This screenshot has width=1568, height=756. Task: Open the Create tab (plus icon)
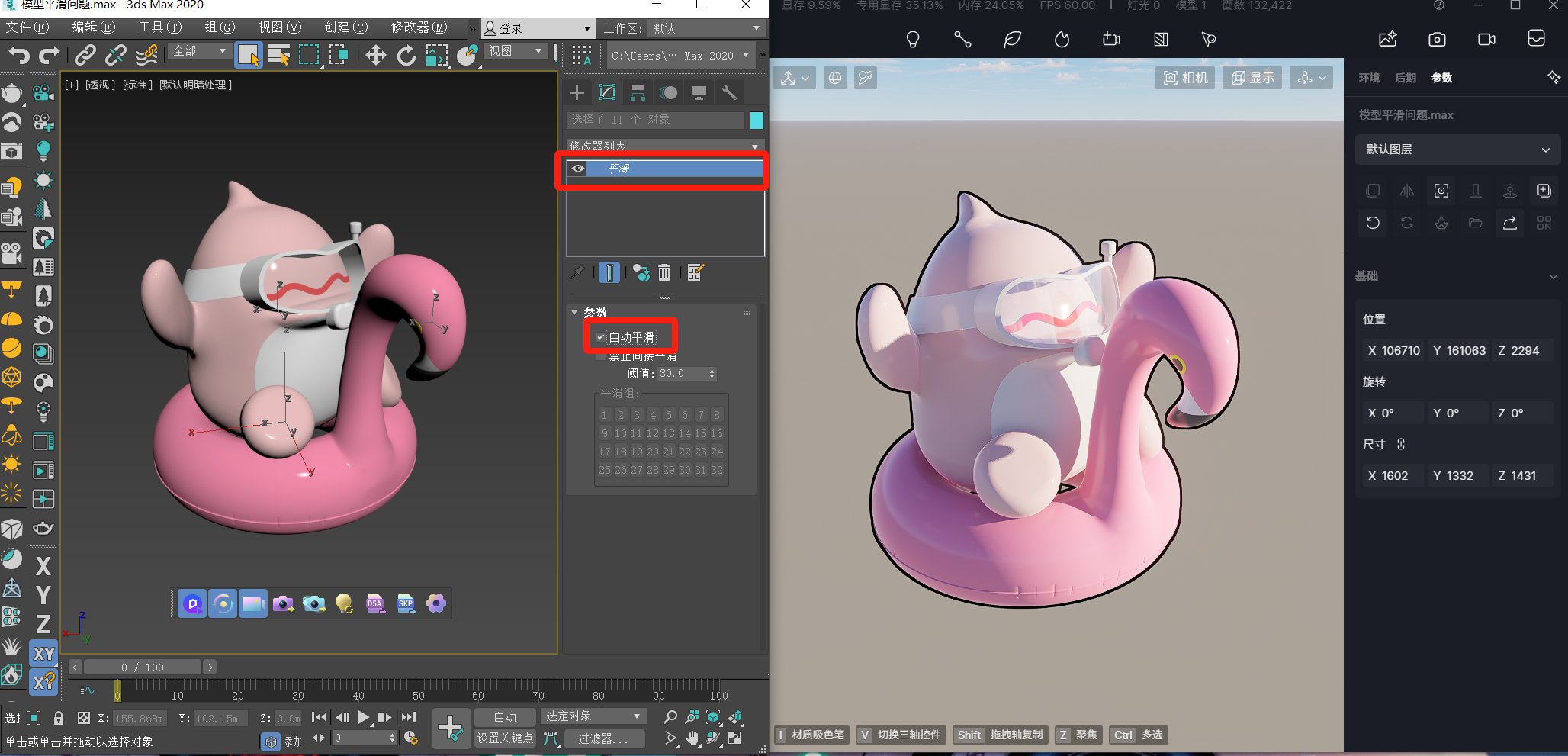point(577,93)
